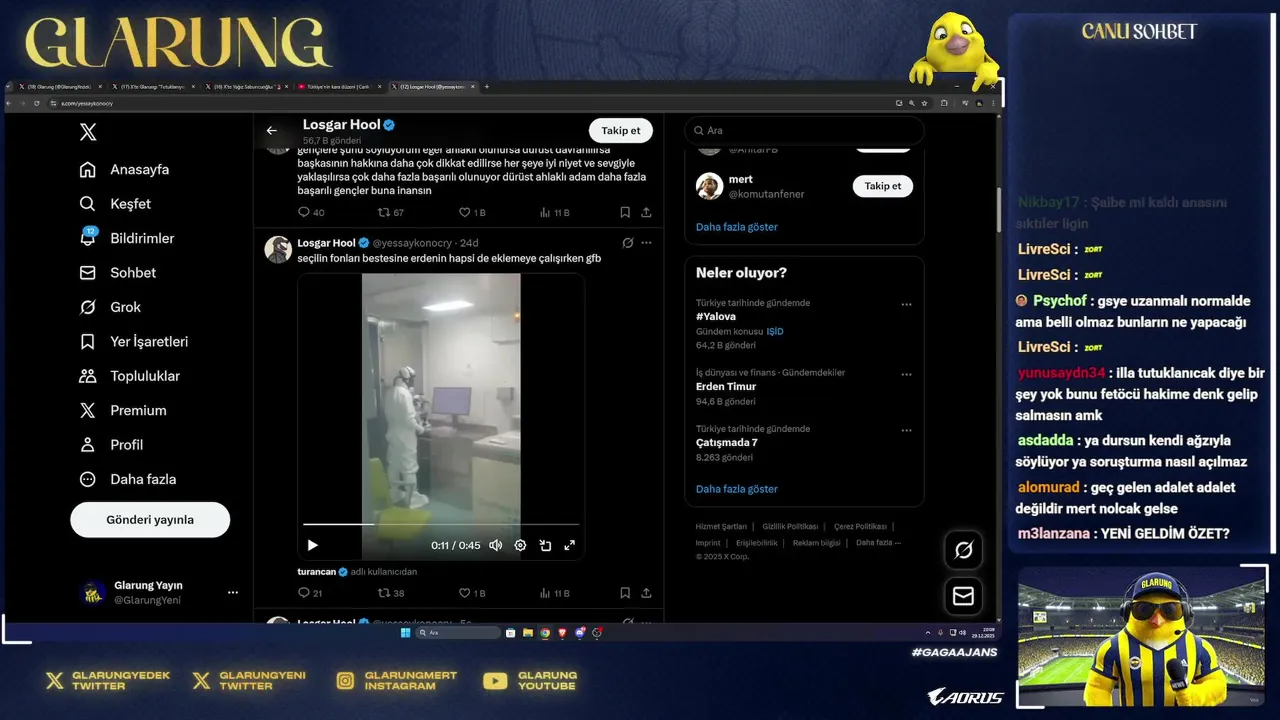The height and width of the screenshot is (720, 1280).
Task: Go to Anasayfa in sidebar
Action: pos(124,170)
